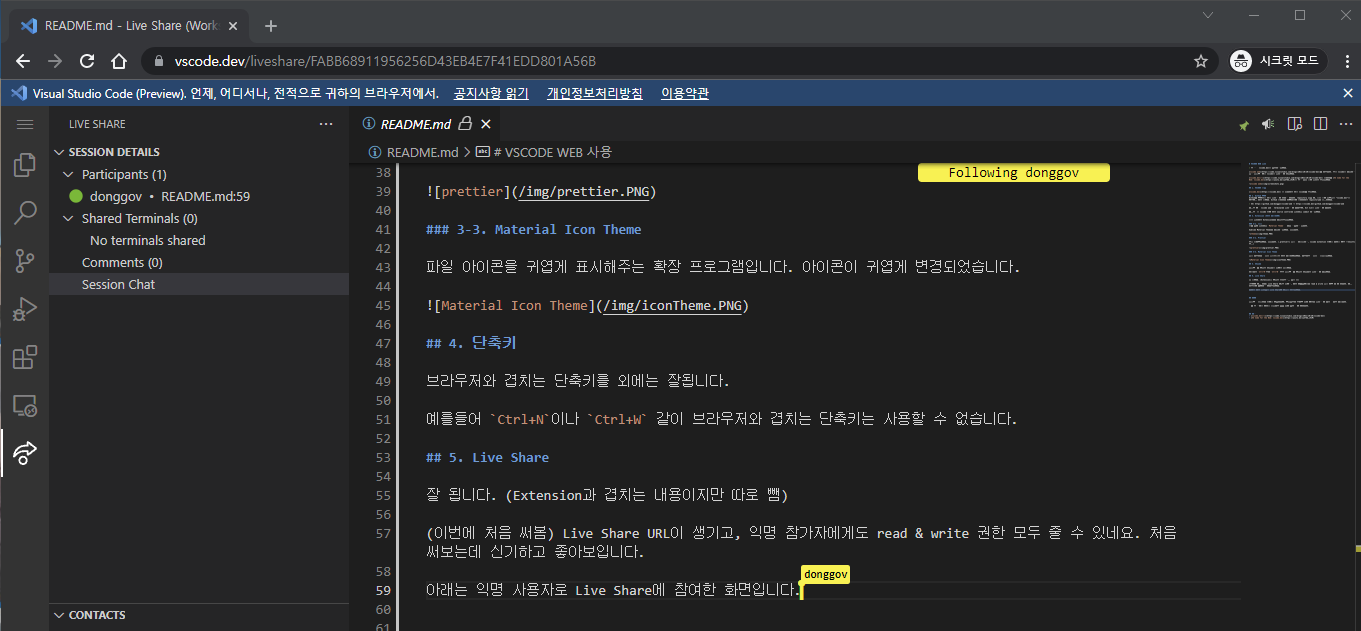The image size is (1361, 631).
Task: Open the Search view in activity bar
Action: point(24,213)
